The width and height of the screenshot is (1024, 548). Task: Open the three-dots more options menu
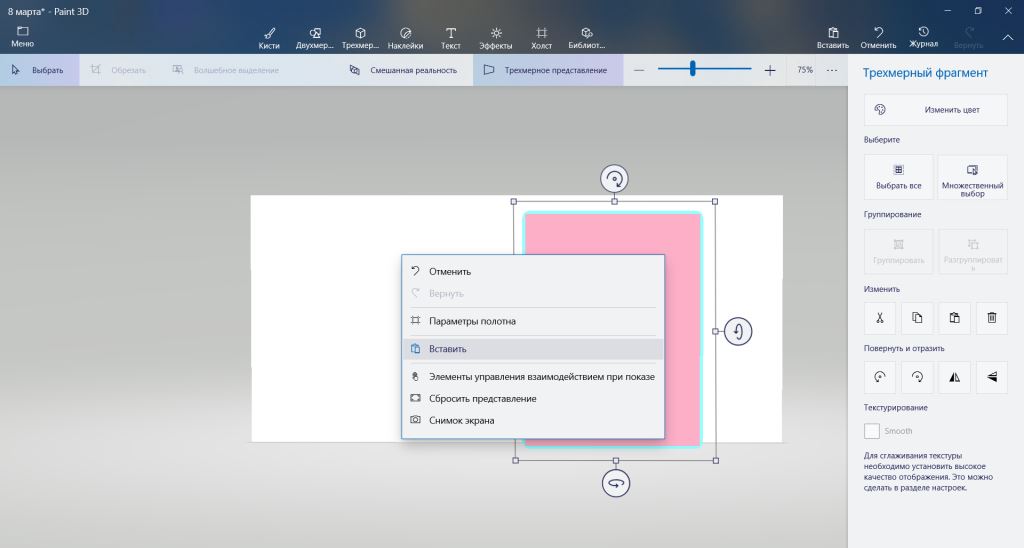tap(832, 70)
